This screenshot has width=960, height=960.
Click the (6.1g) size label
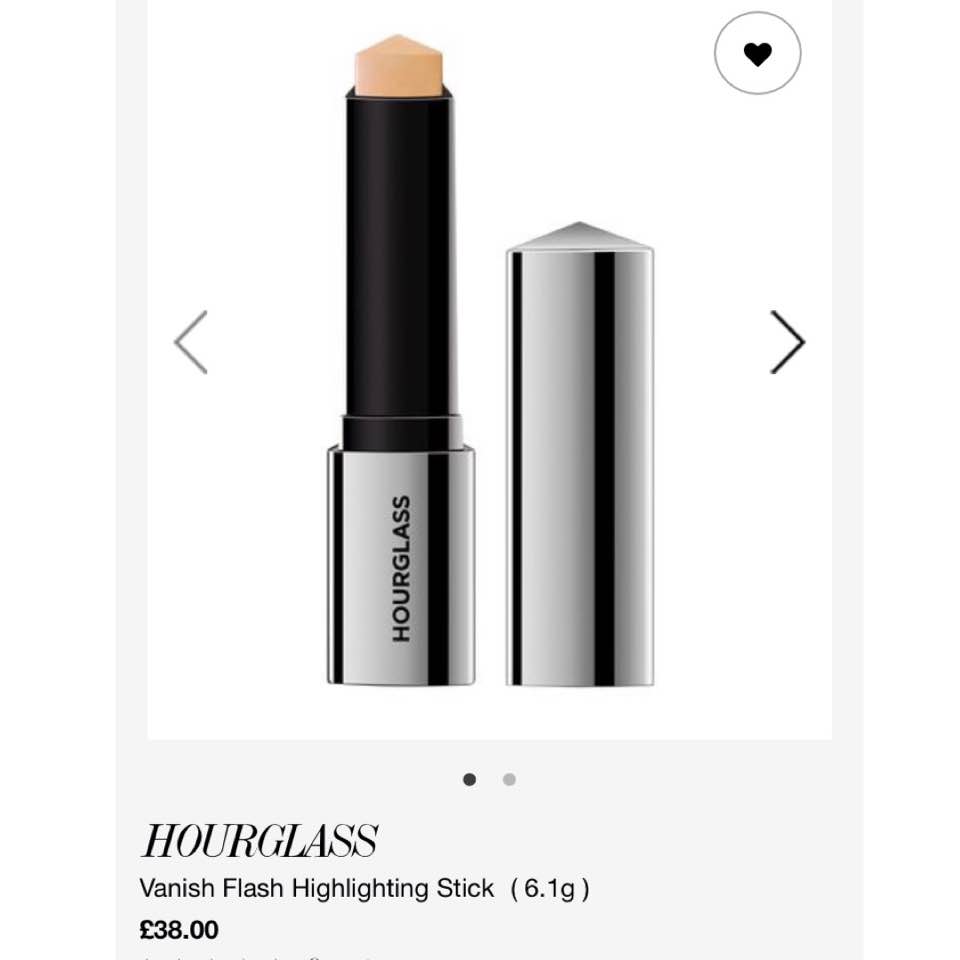[x=550, y=889]
